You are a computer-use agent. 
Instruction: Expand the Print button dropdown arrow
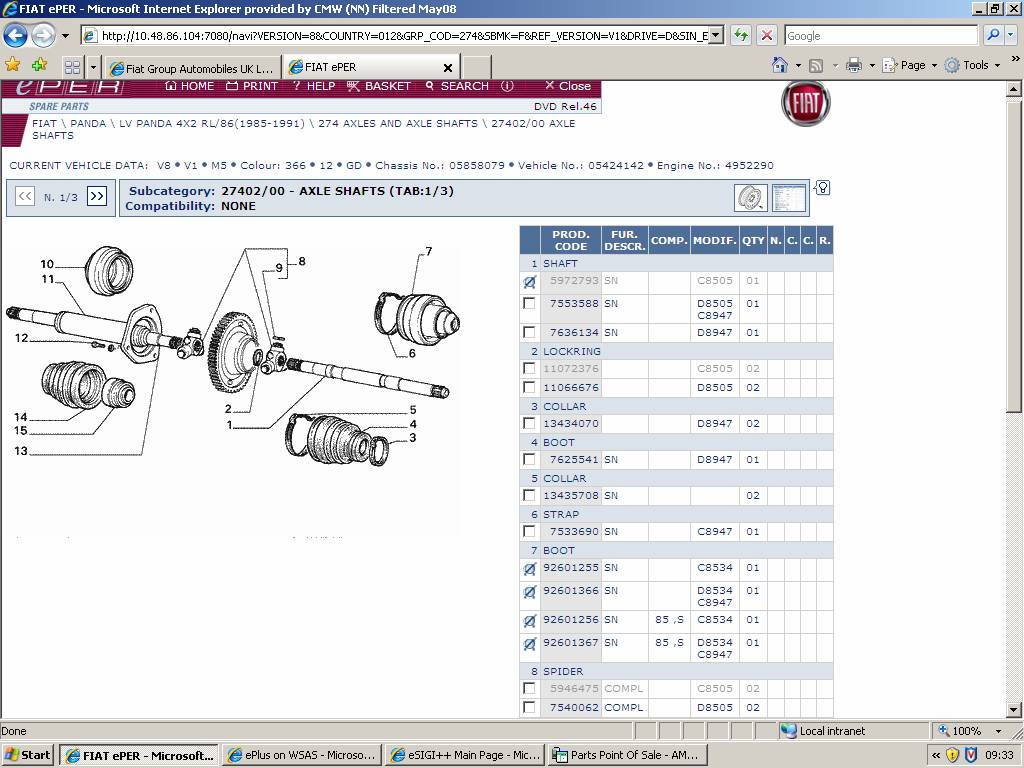pos(872,65)
